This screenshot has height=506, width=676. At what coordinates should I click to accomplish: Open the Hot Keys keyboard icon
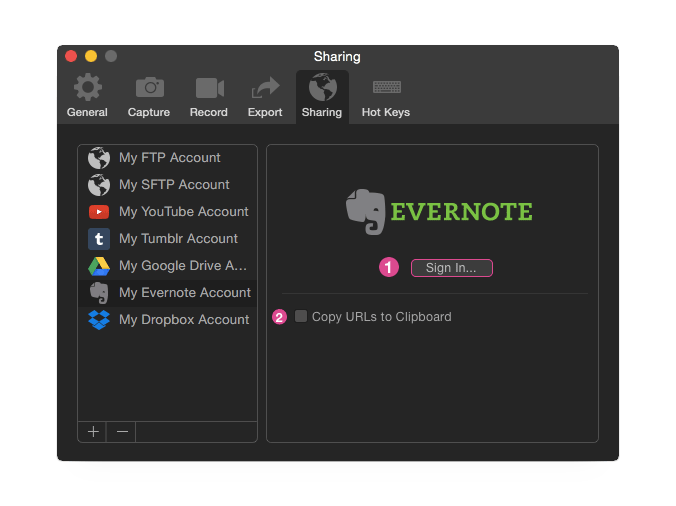coord(387,87)
